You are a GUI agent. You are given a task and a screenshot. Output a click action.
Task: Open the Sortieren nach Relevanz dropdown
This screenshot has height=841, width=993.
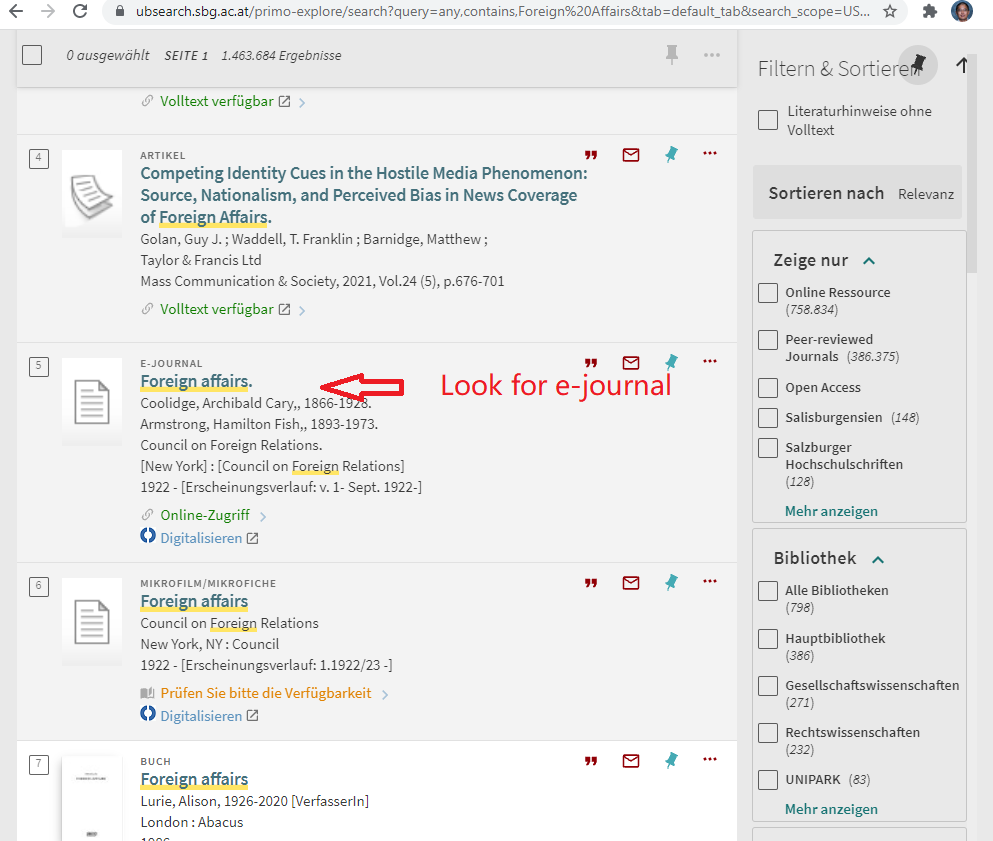pos(858,193)
